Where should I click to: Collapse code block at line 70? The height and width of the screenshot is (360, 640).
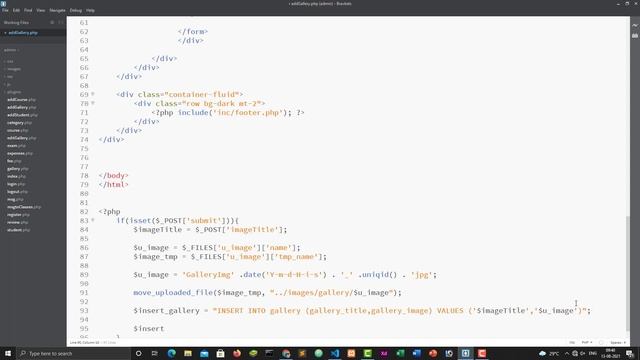coord(93,103)
